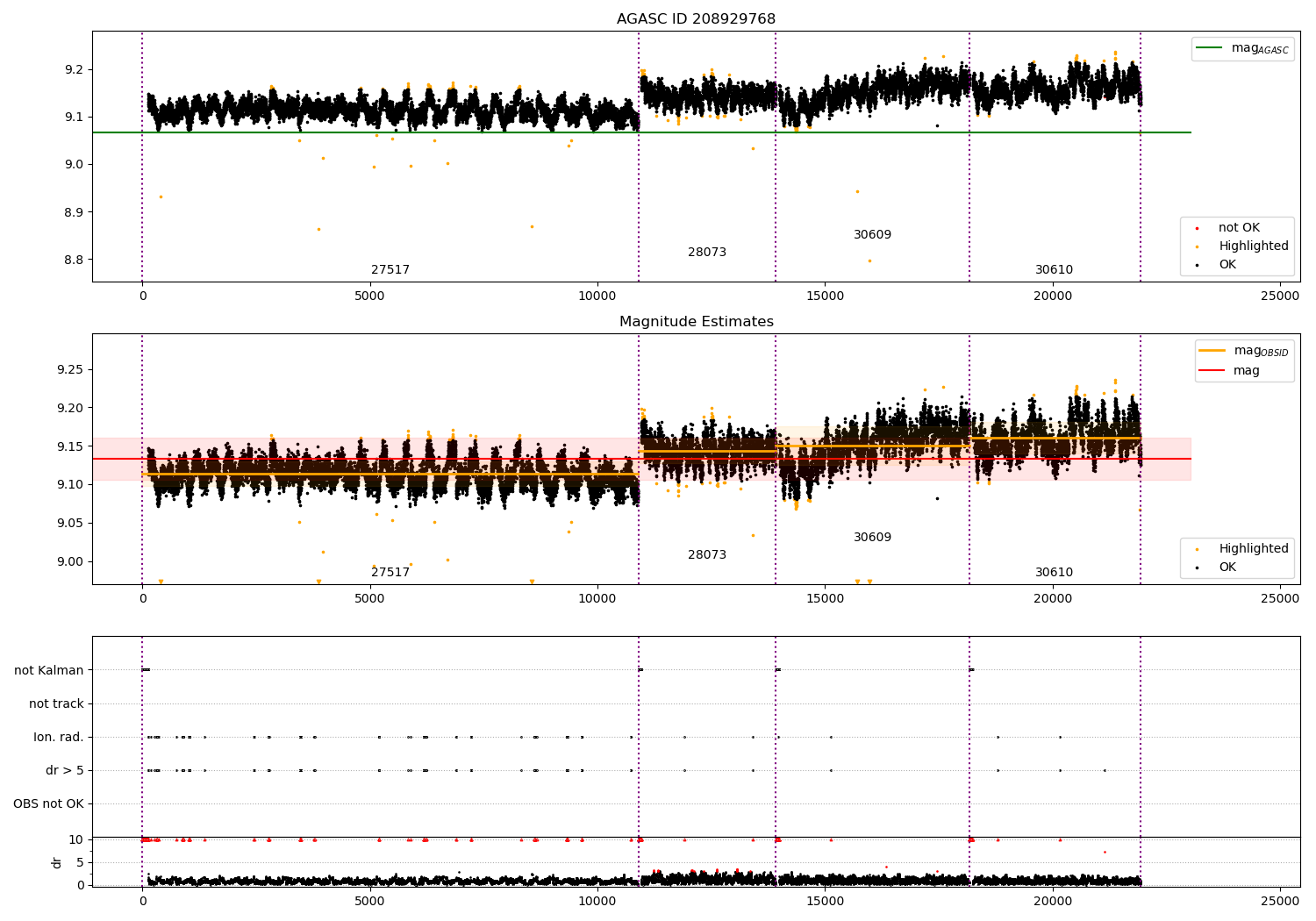Click the 10 tick on the dr axis
This screenshot has width=1316, height=921.
[x=76, y=840]
